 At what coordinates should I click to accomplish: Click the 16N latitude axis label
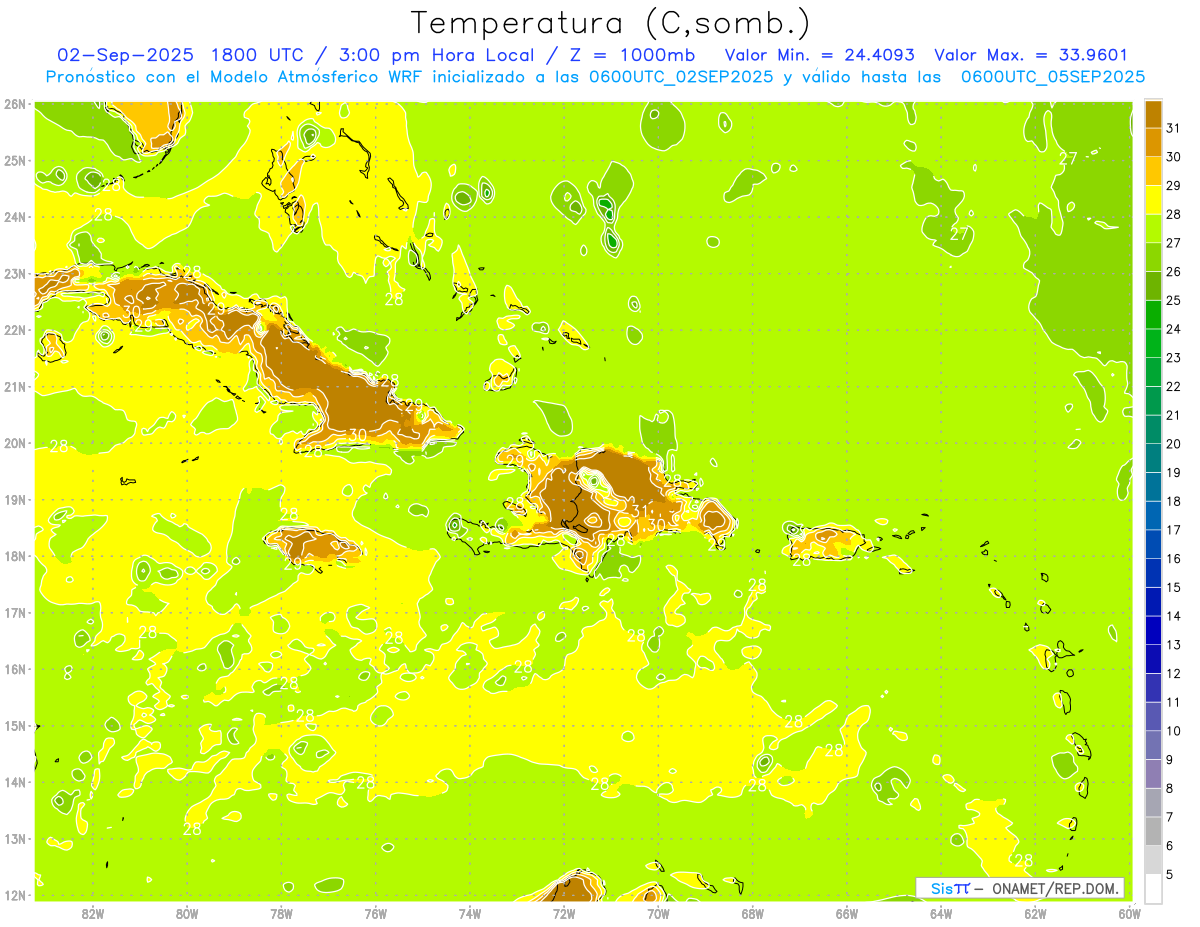pyautogui.click(x=14, y=669)
